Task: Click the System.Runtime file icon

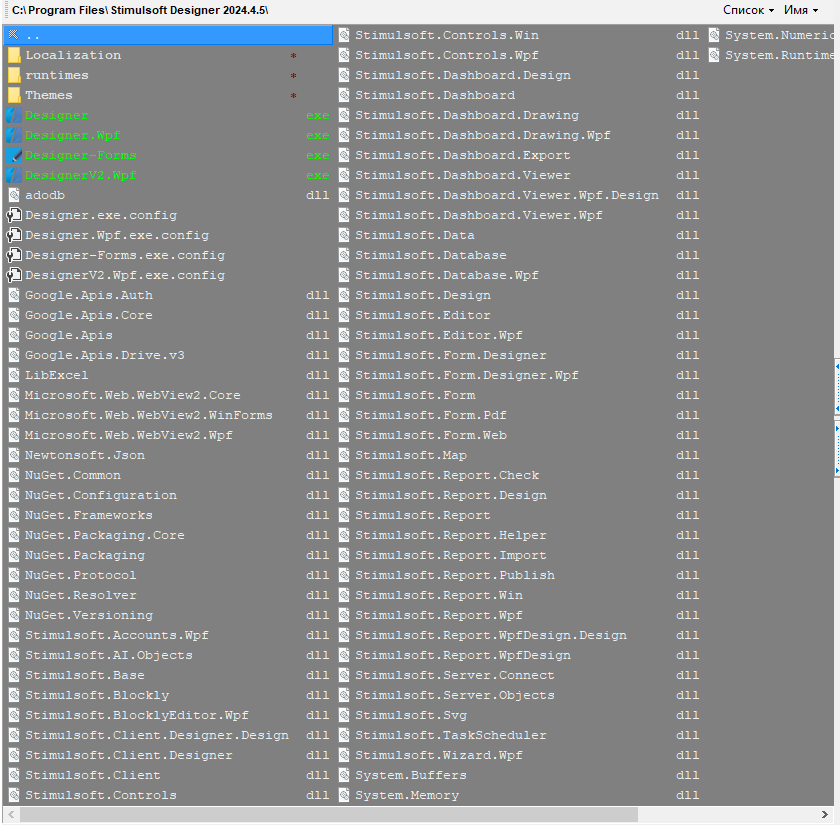Action: coord(714,55)
